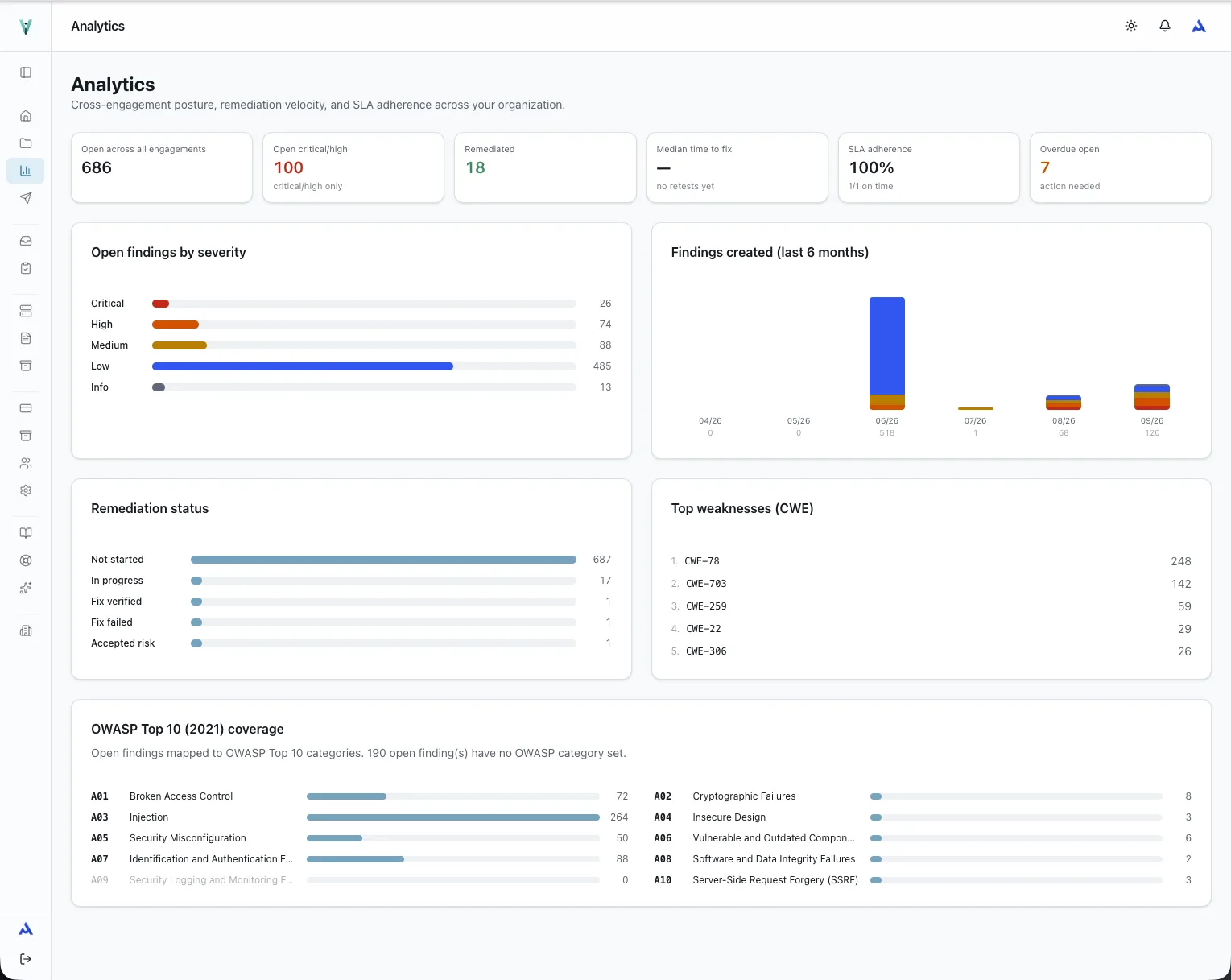Click A02 Cryptographic Failures label
The height and width of the screenshot is (980, 1231).
tap(744, 796)
